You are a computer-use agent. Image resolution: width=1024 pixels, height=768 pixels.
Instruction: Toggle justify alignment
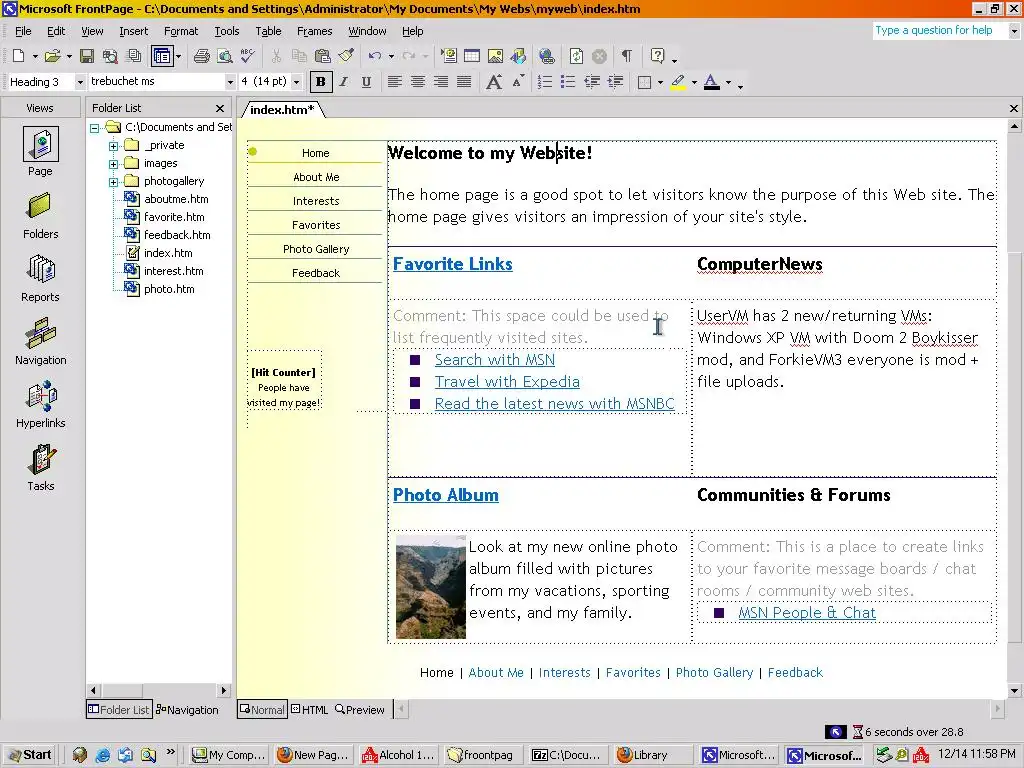click(x=464, y=82)
